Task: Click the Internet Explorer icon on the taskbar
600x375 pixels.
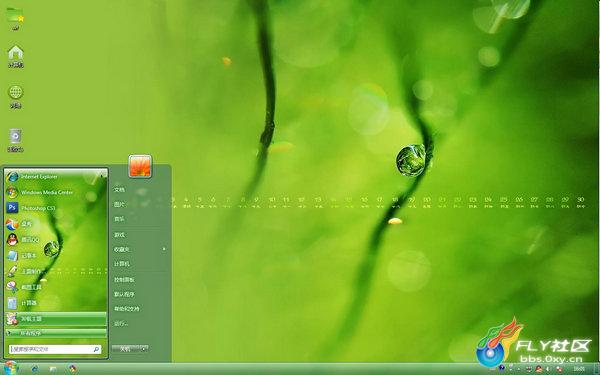Action: (x=35, y=369)
